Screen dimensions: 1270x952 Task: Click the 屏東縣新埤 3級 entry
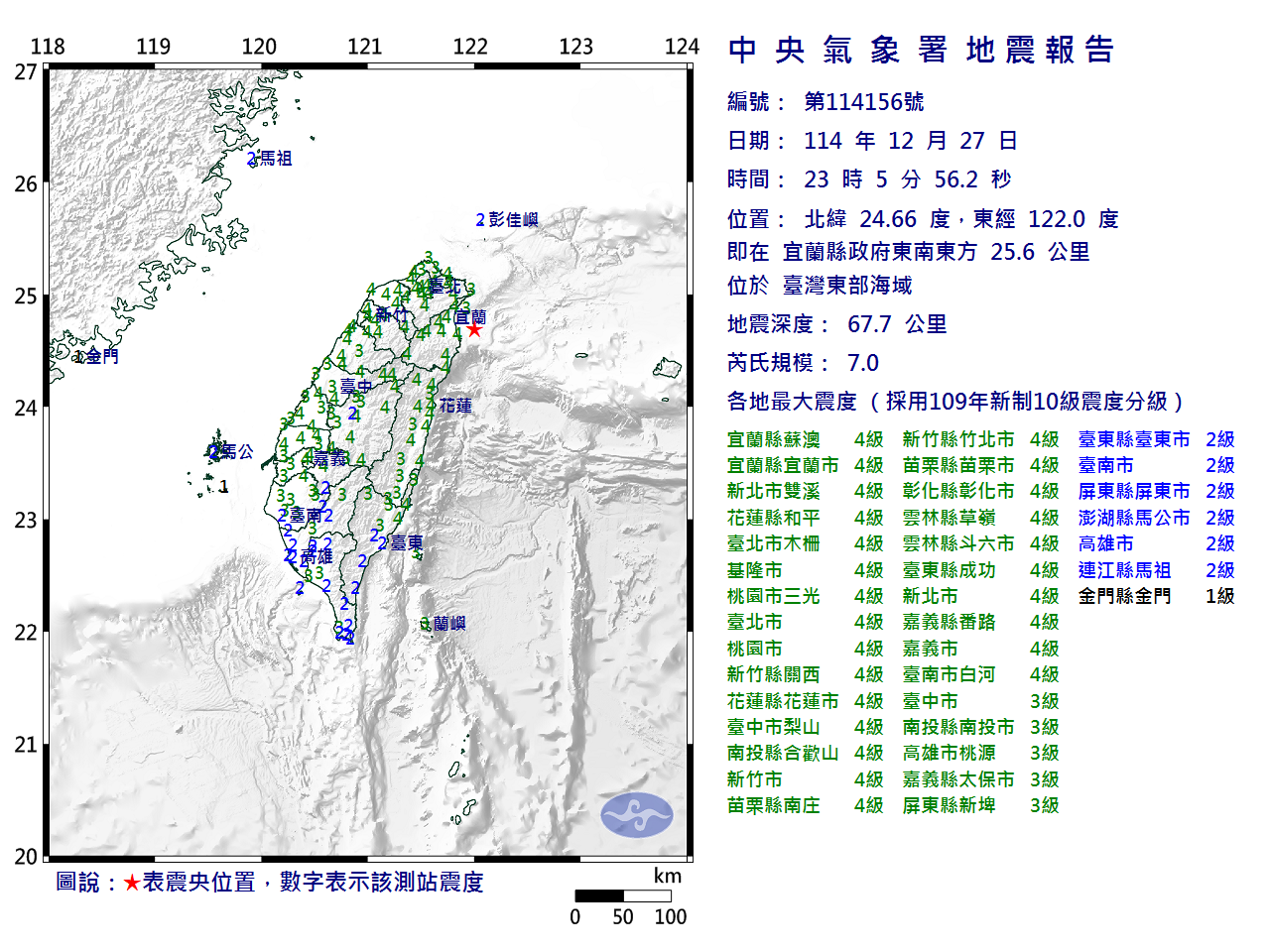point(980,805)
